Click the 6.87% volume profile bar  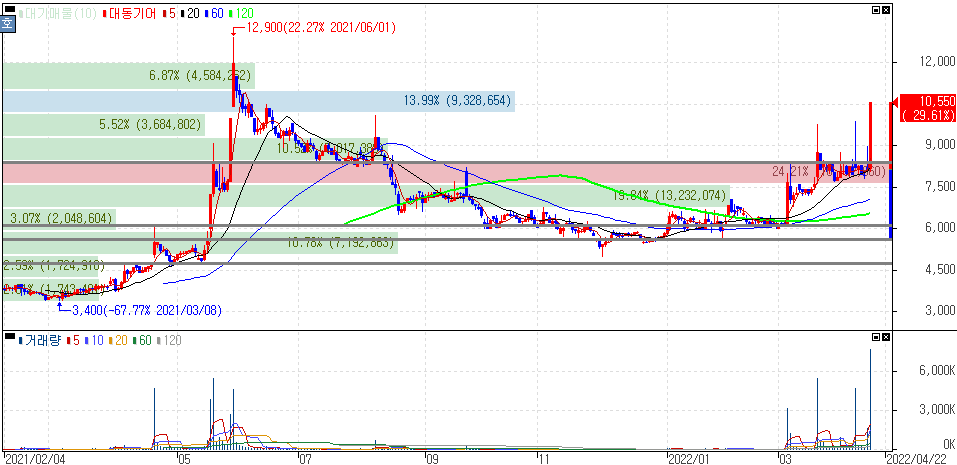(128, 76)
